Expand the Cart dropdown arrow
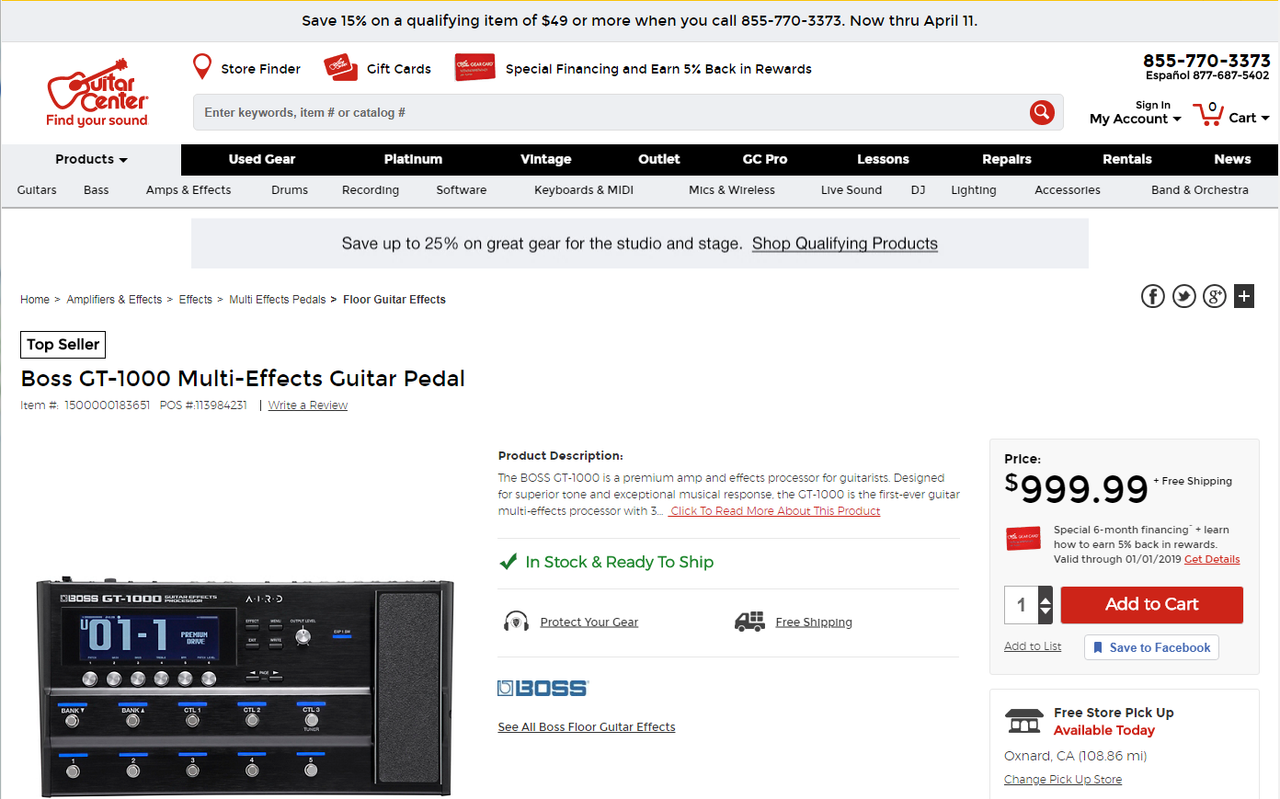This screenshot has height=799, width=1280. [1265, 118]
